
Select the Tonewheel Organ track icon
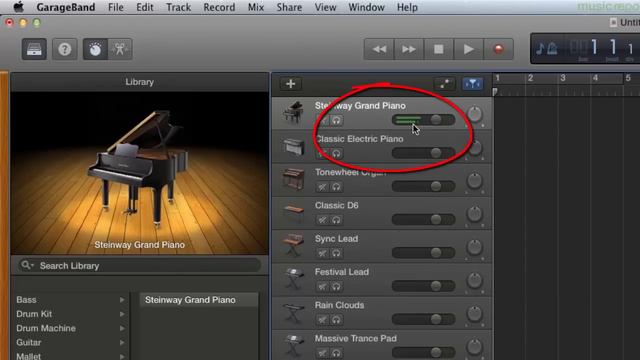click(x=293, y=179)
